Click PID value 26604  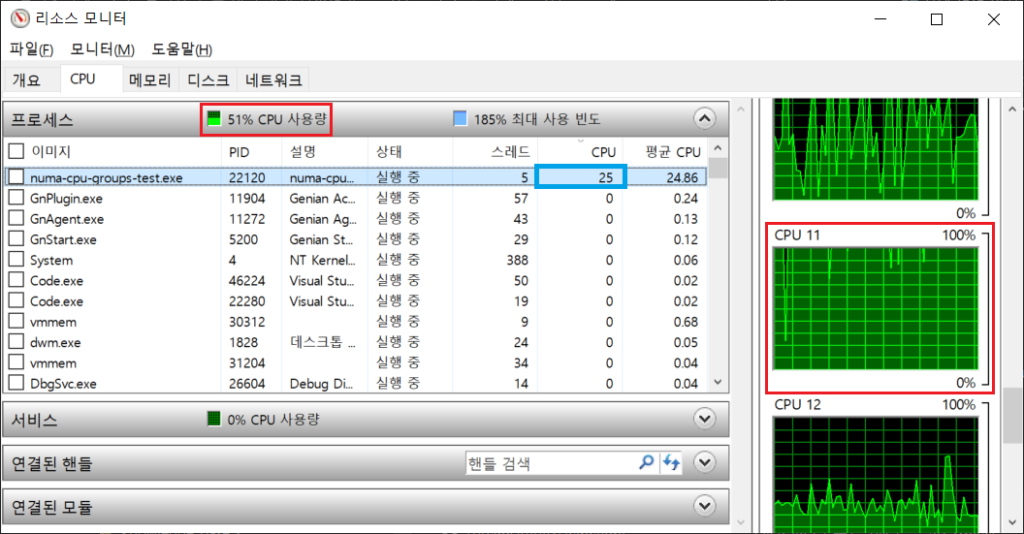click(247, 383)
